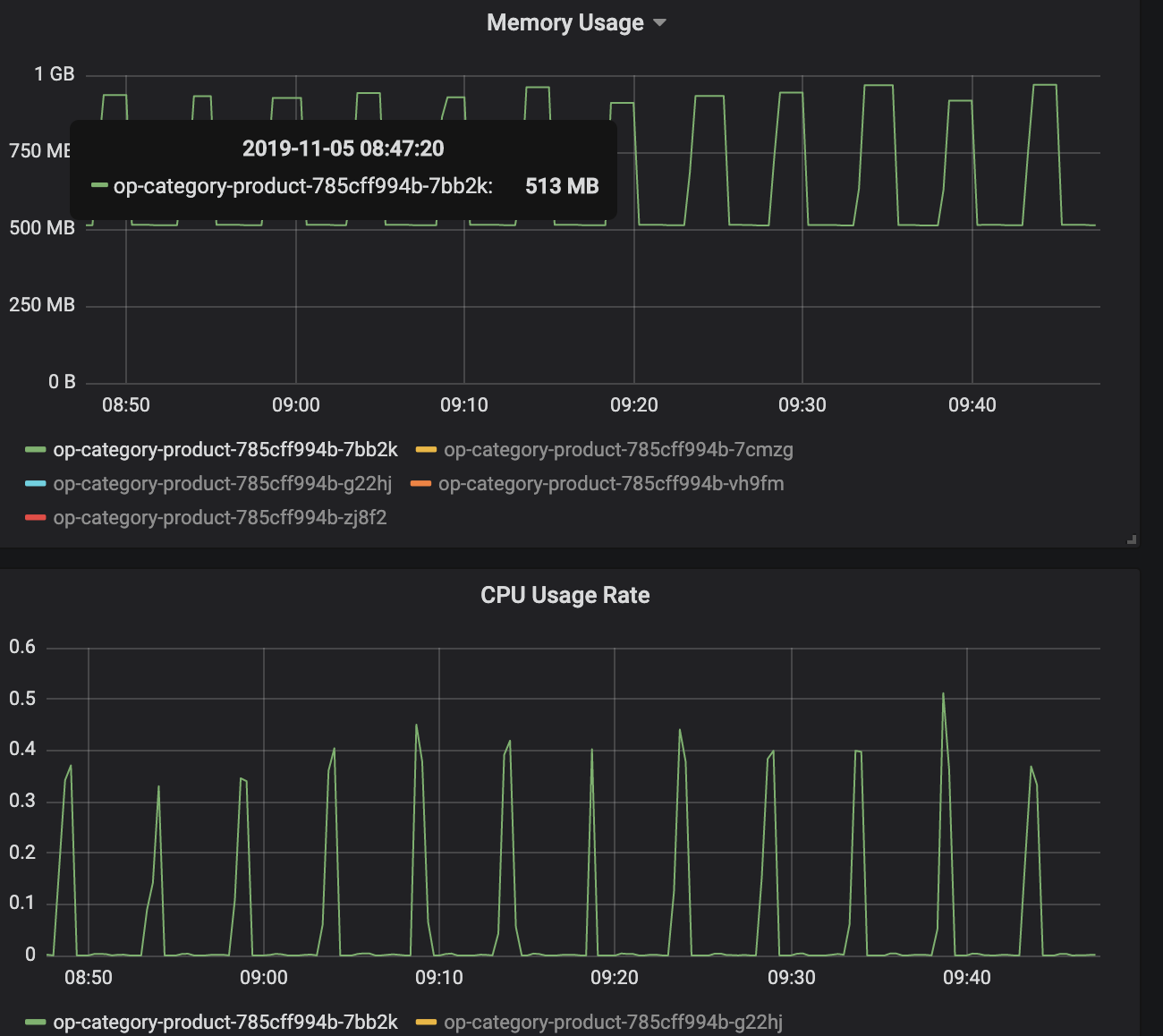Click the 0.1 label on CPU Usage axis

pyautogui.click(x=22, y=903)
